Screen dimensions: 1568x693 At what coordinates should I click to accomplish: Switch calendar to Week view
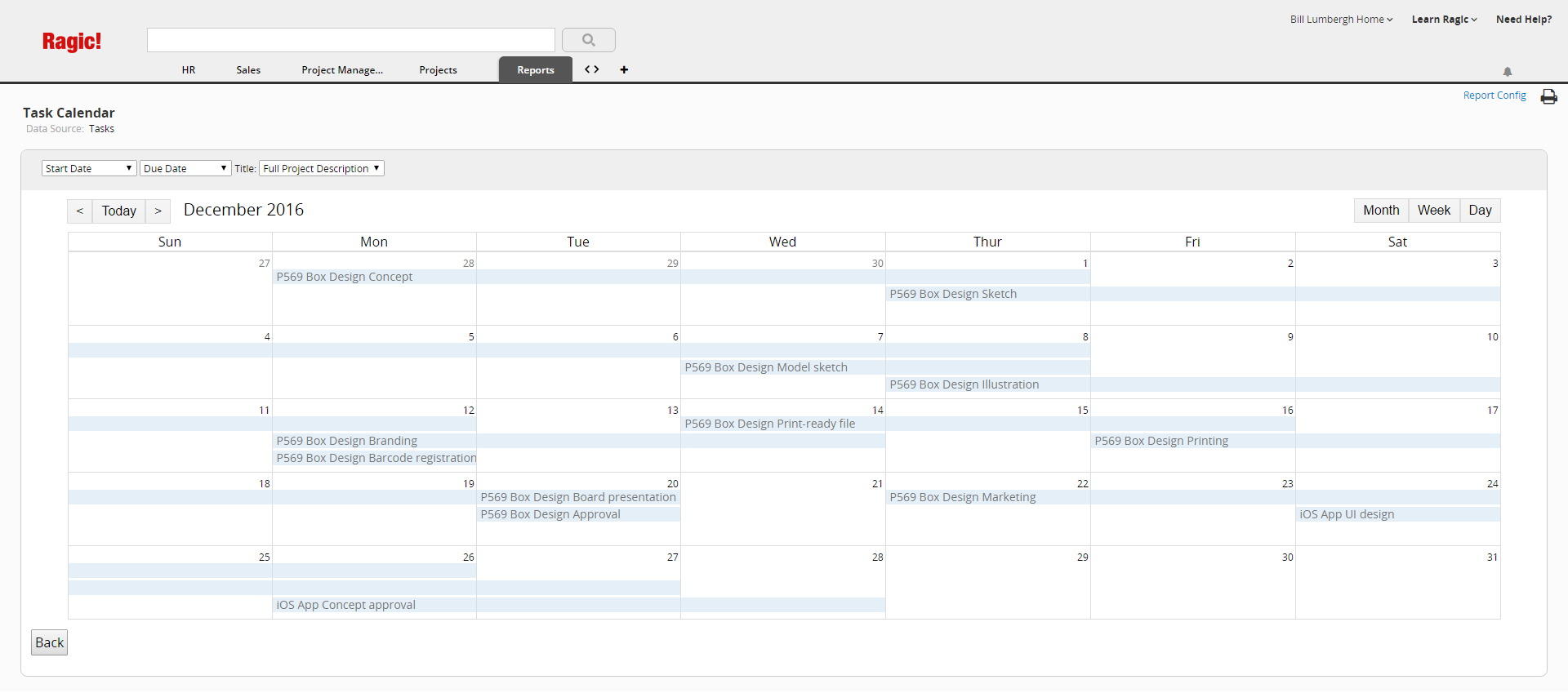(1434, 211)
